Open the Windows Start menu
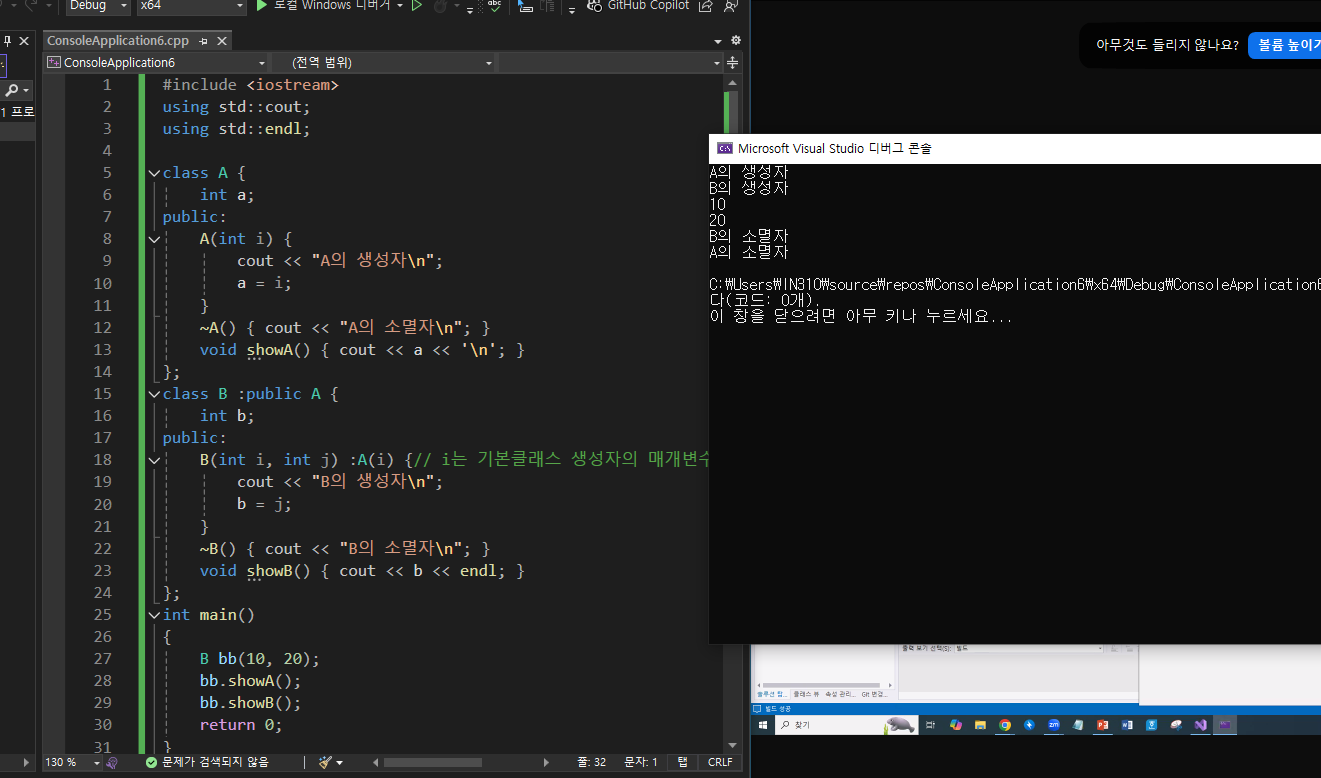This screenshot has height=778, width=1321. 763,725
